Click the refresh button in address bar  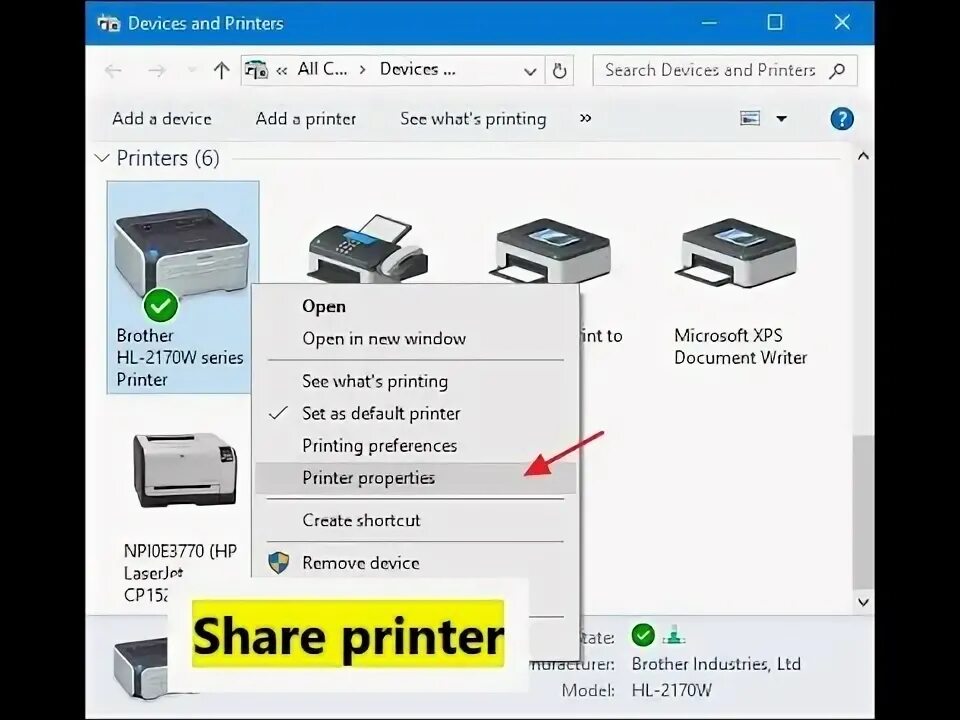(559, 70)
